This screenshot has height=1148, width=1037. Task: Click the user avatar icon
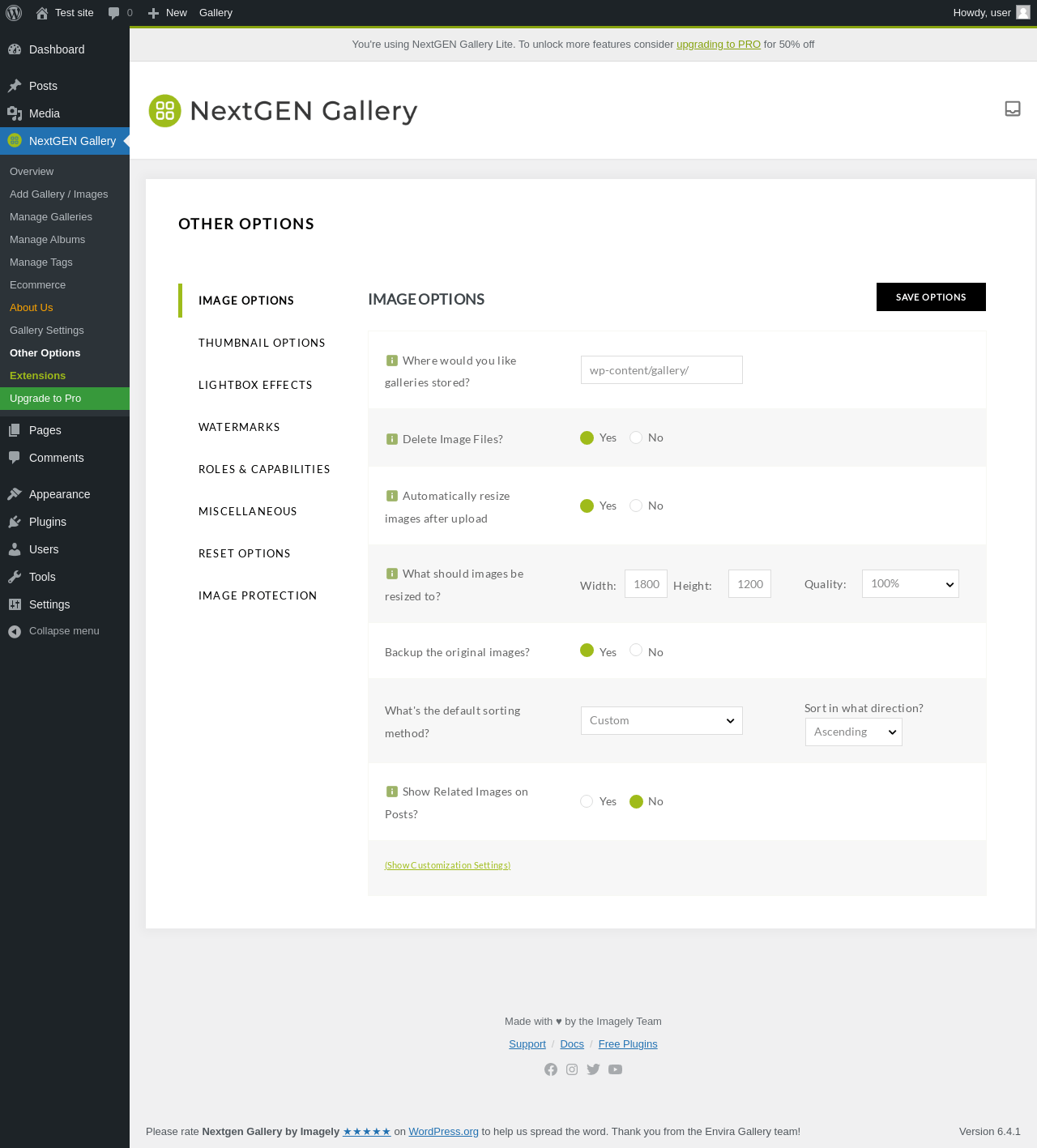[1023, 12]
